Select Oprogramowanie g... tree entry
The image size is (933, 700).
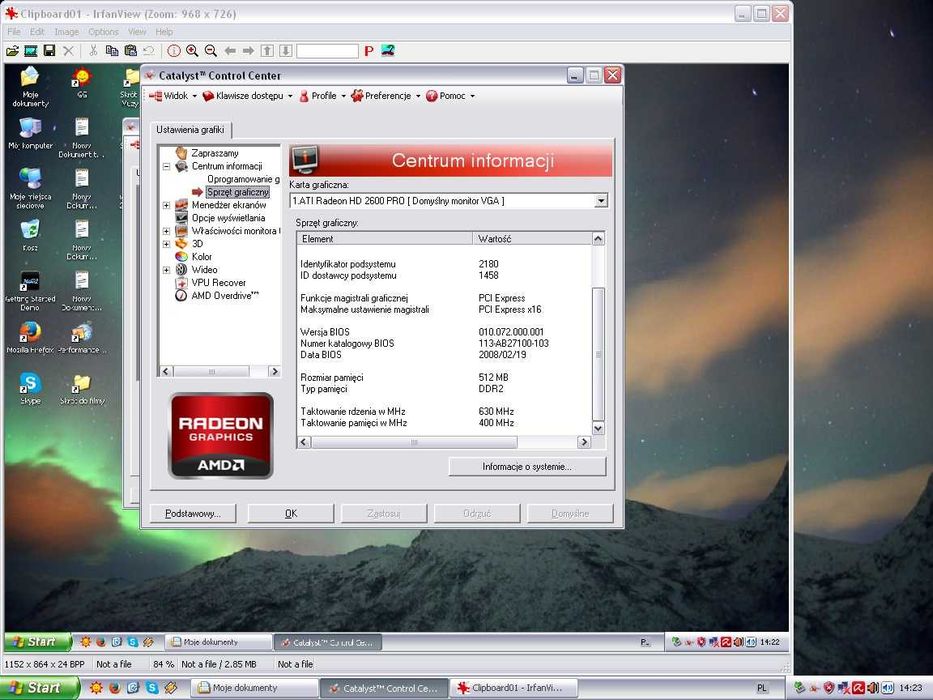pyautogui.click(x=243, y=179)
